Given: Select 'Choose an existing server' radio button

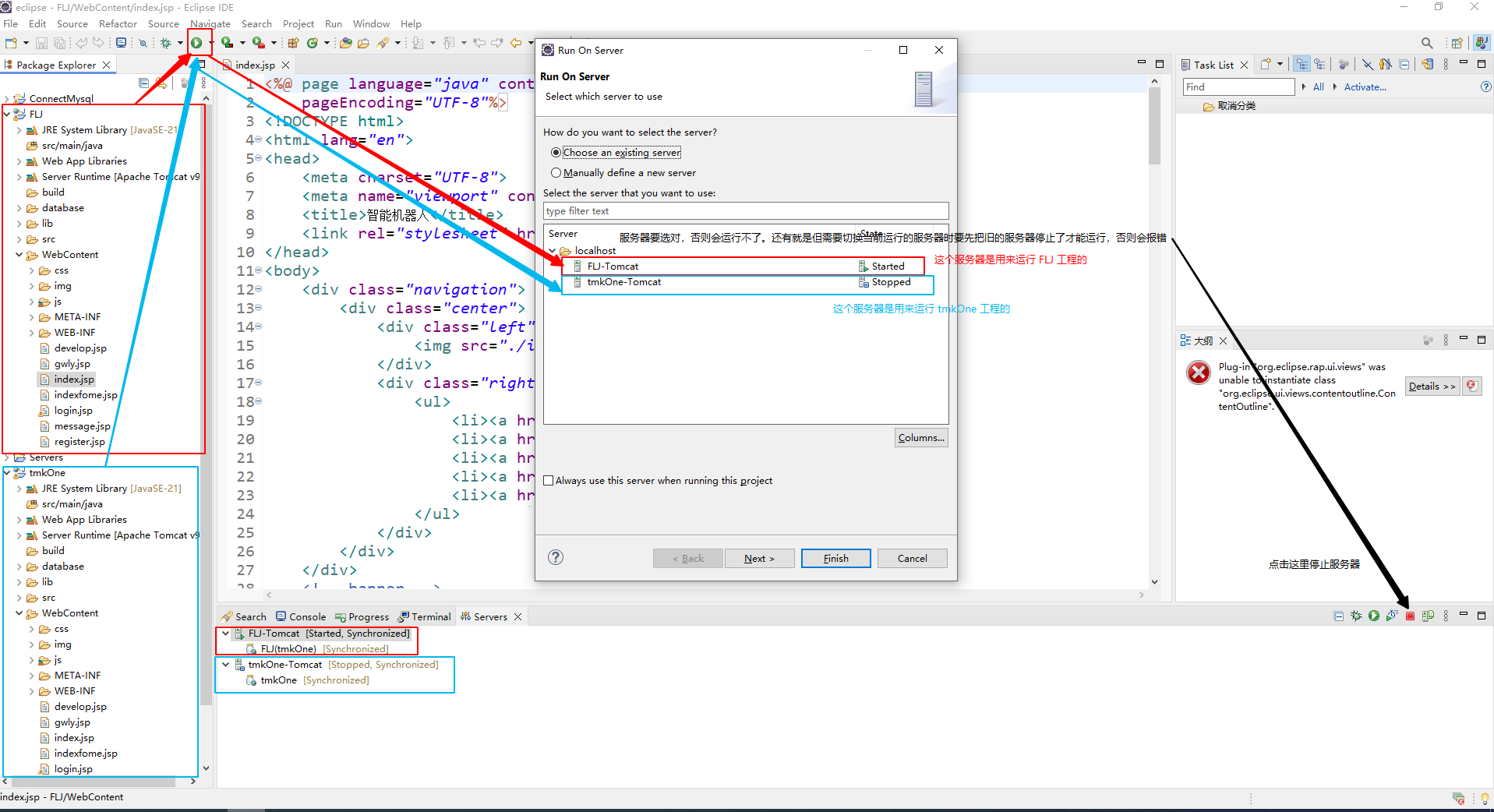Looking at the screenshot, I should (556, 153).
